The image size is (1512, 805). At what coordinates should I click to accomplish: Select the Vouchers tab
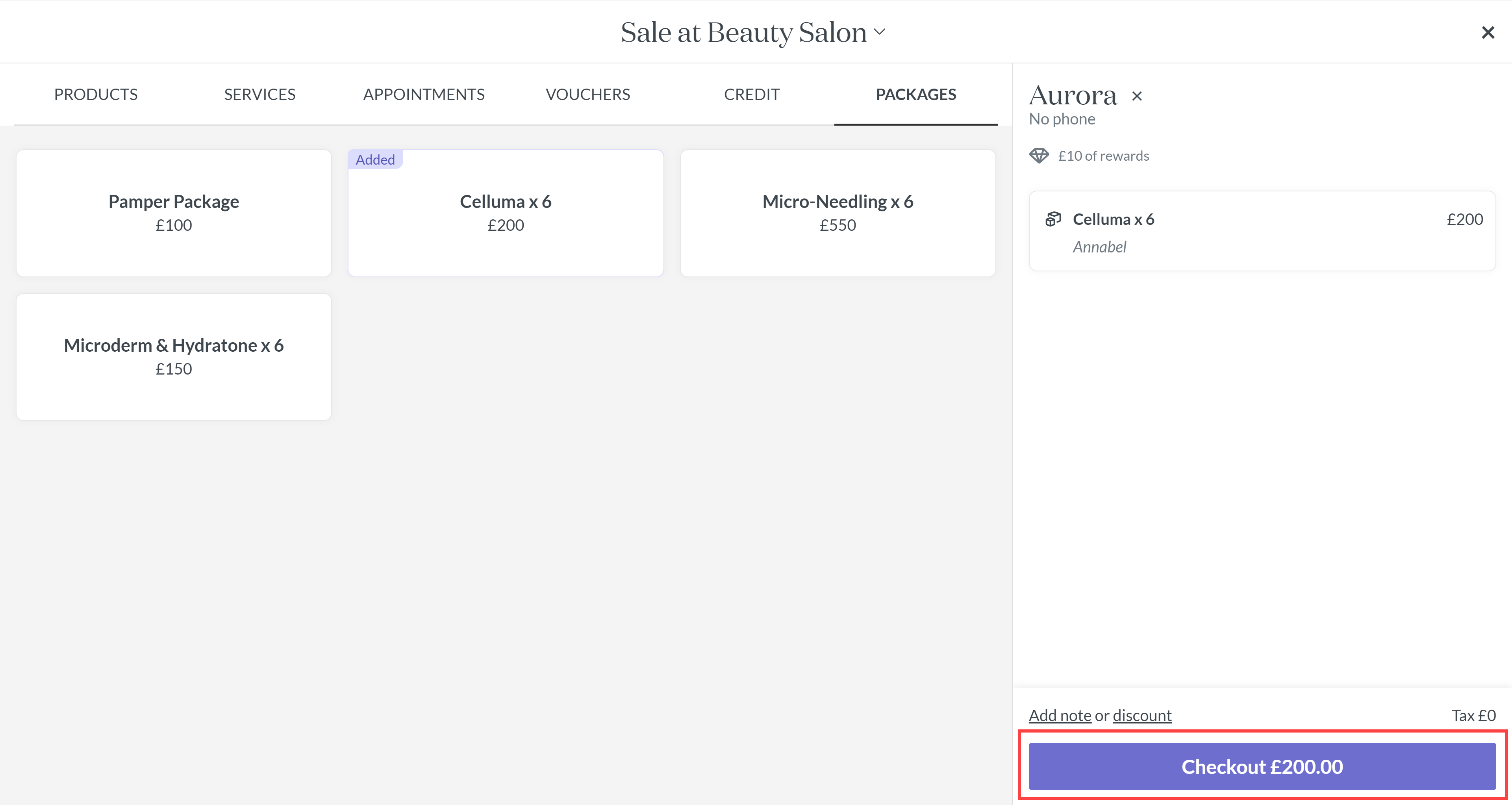tap(587, 95)
